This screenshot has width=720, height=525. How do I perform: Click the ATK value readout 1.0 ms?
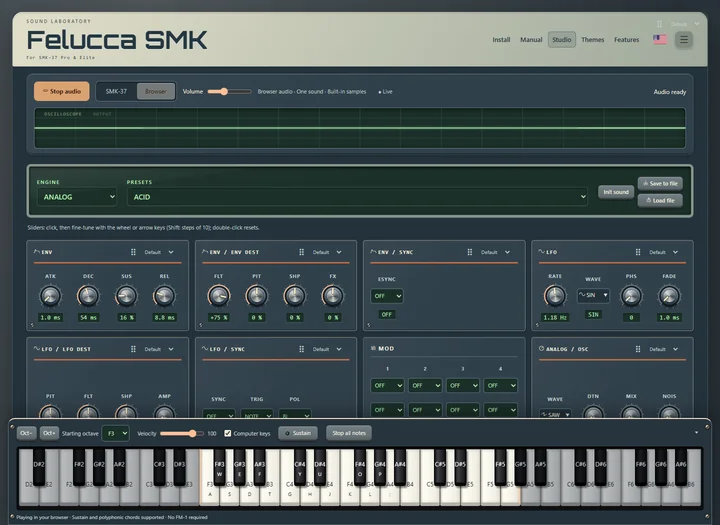(x=51, y=317)
